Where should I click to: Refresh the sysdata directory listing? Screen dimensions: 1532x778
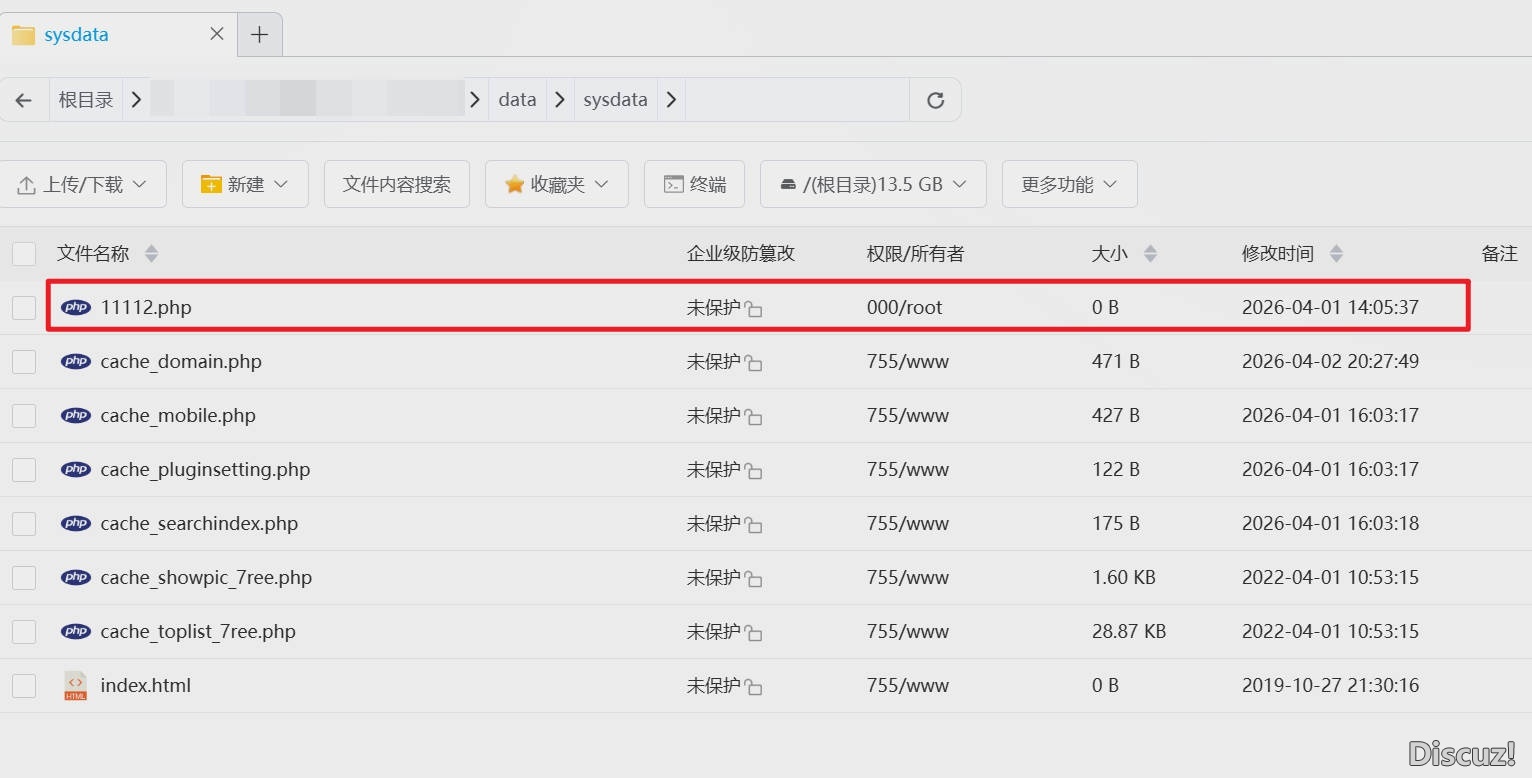point(934,99)
